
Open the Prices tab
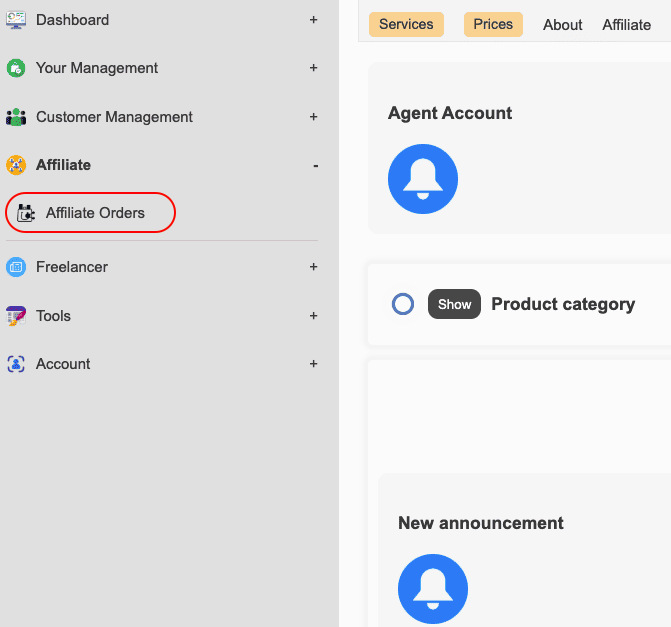pos(493,24)
